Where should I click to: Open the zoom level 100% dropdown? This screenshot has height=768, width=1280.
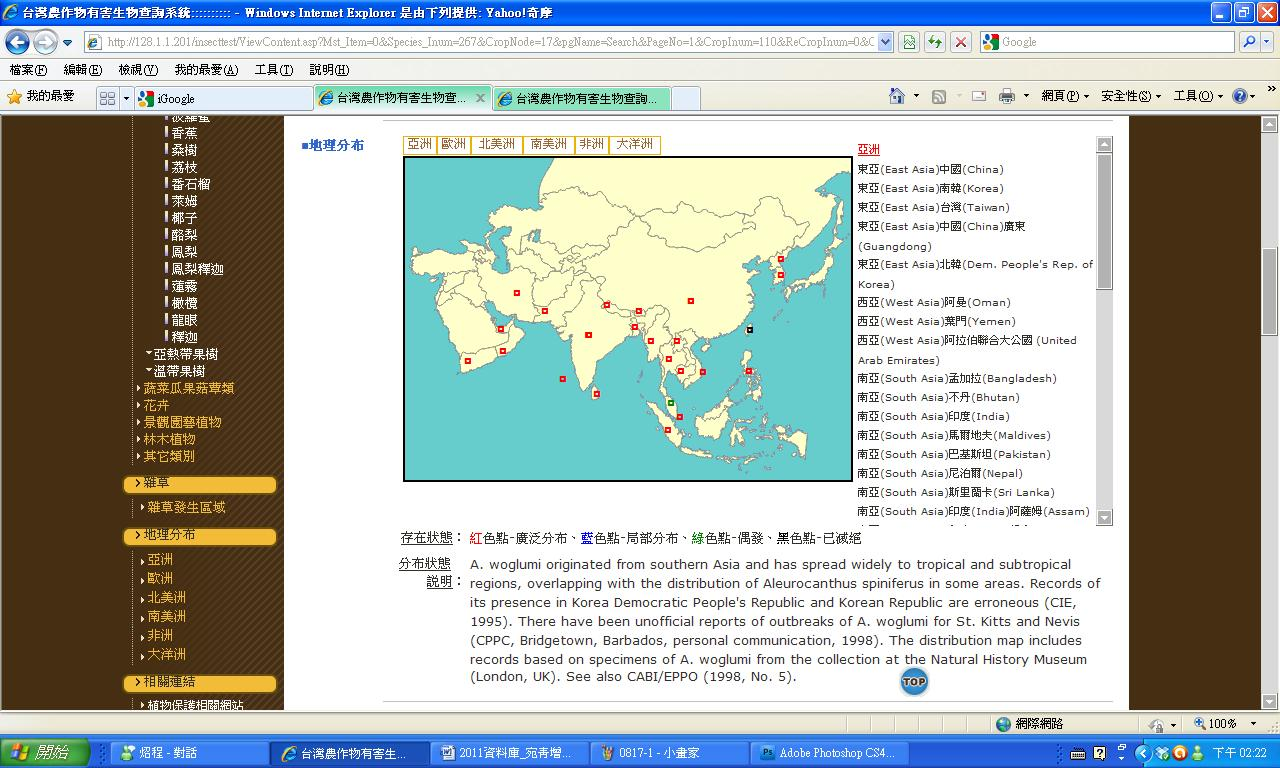tap(1222, 724)
